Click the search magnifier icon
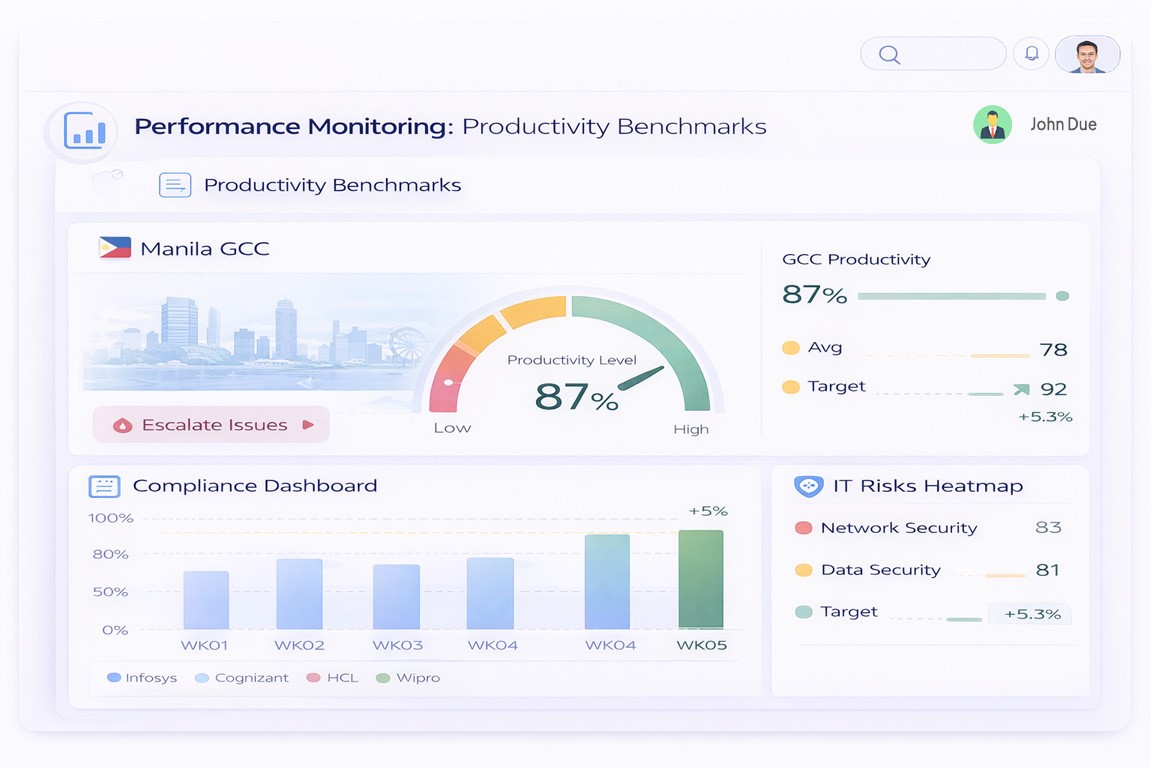The image size is (1151, 768). pos(888,53)
